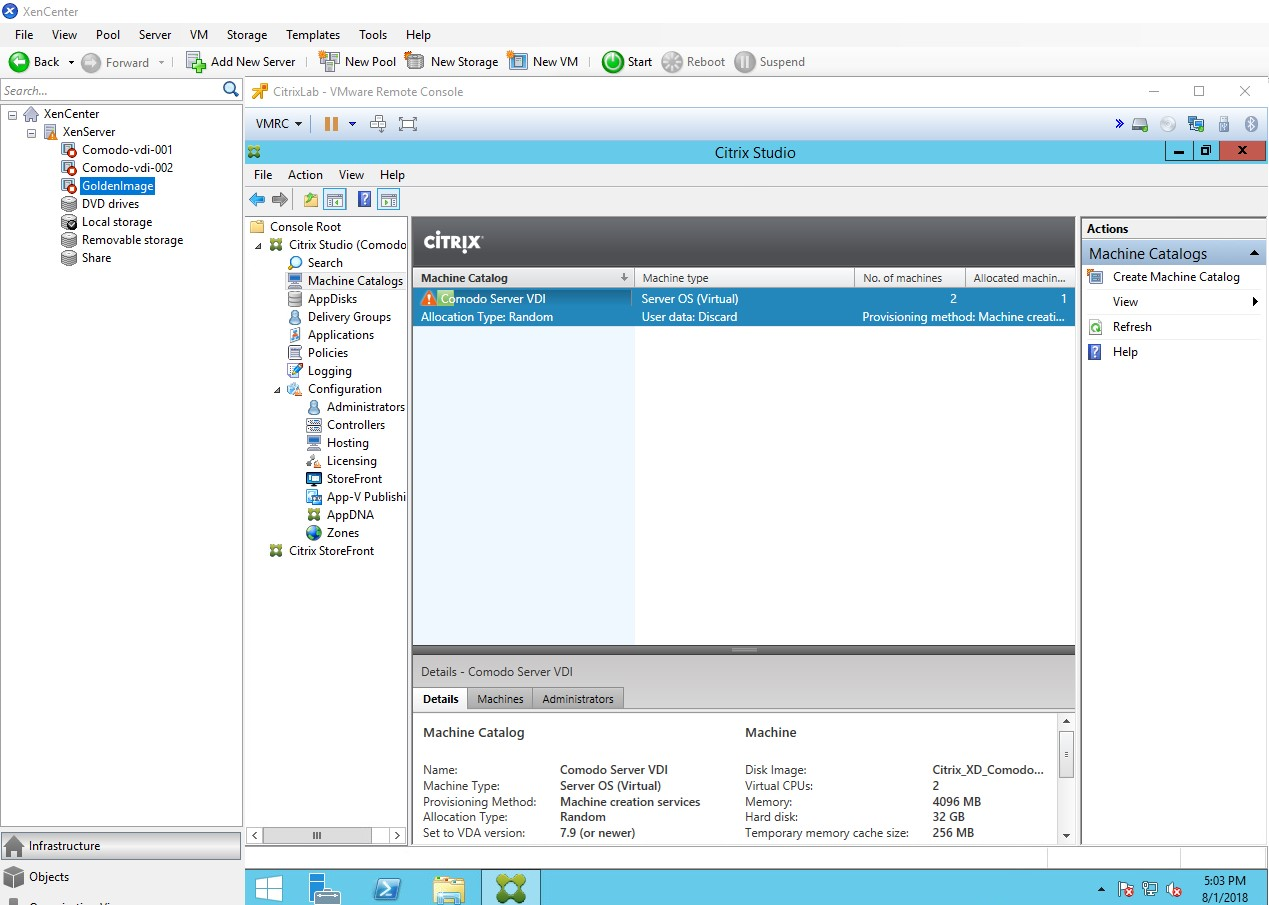This screenshot has height=905, width=1269.
Task: Collapse the Citrix Studio console tree node
Action: click(259, 245)
